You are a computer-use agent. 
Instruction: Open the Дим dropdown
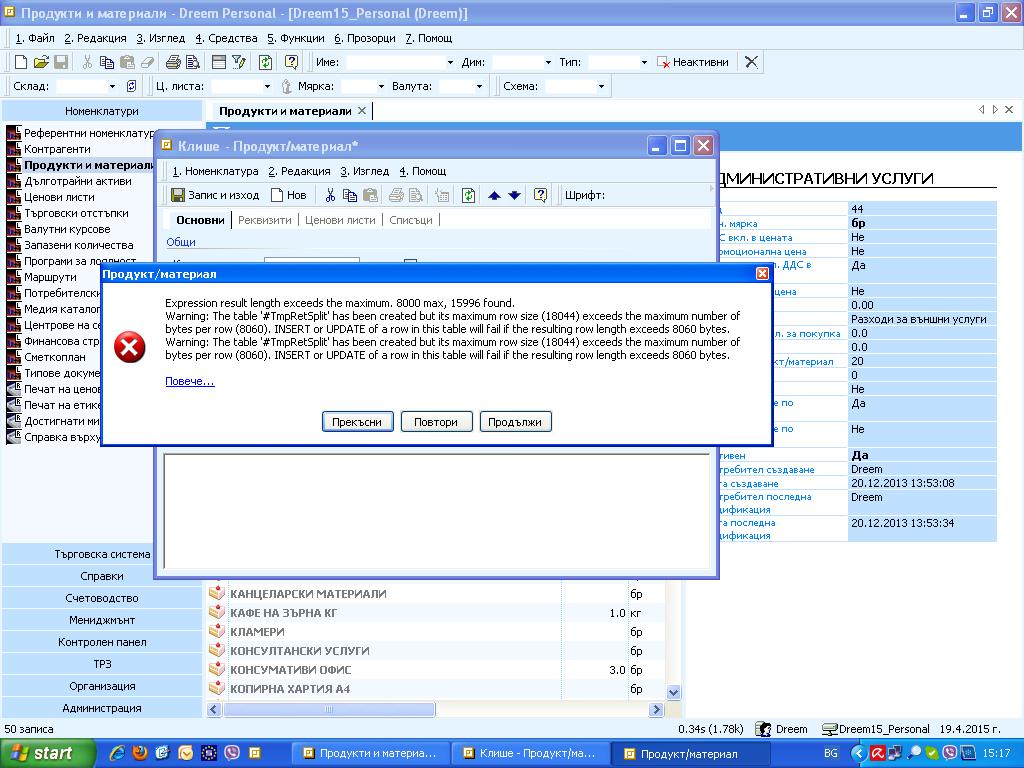click(x=548, y=62)
